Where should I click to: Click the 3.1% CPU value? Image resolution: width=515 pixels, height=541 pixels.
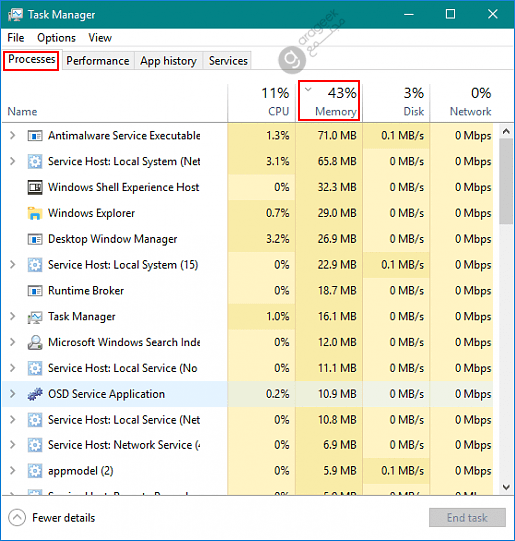tap(278, 161)
